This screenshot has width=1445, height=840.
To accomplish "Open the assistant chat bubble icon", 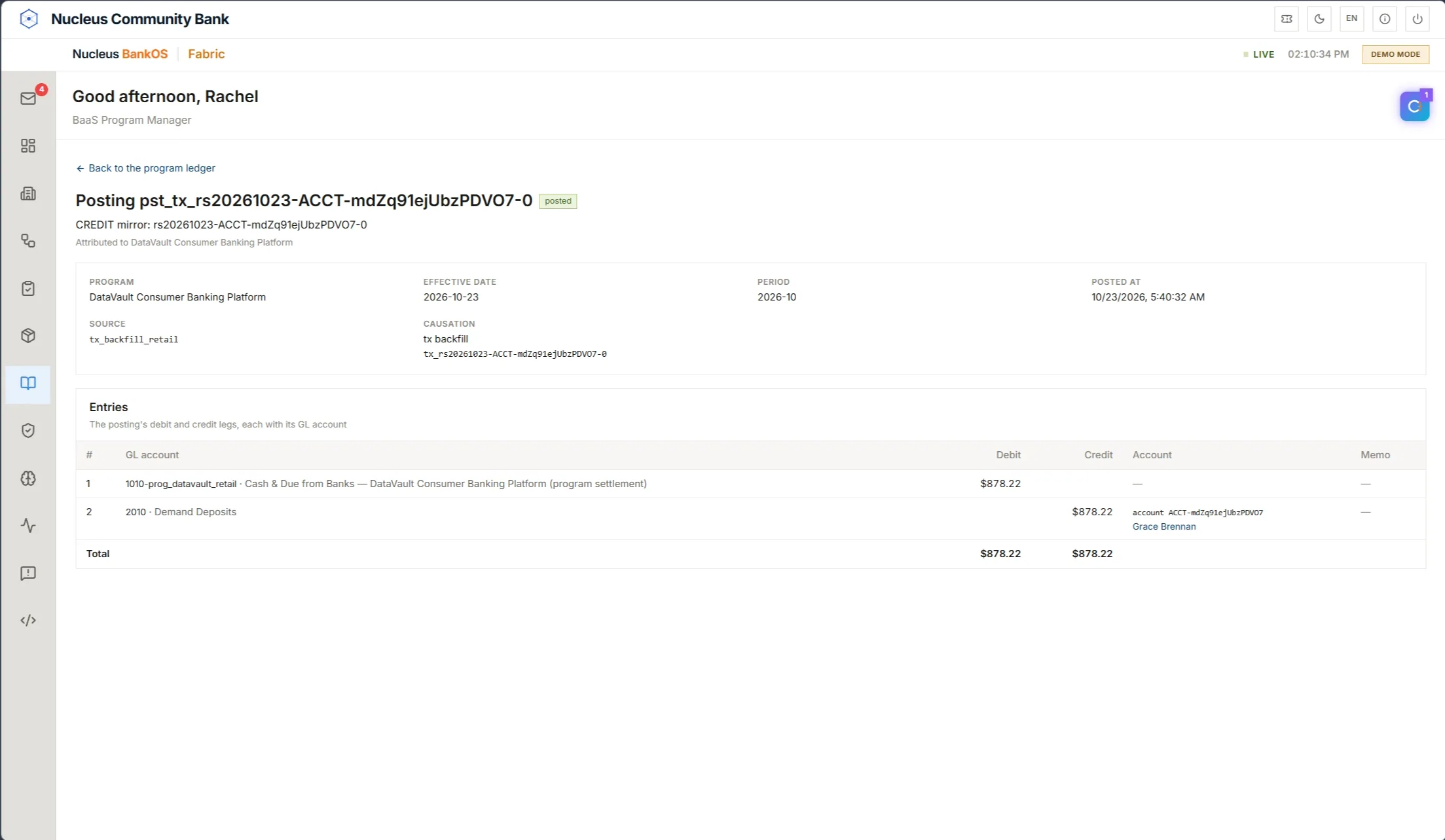I will click(1414, 107).
